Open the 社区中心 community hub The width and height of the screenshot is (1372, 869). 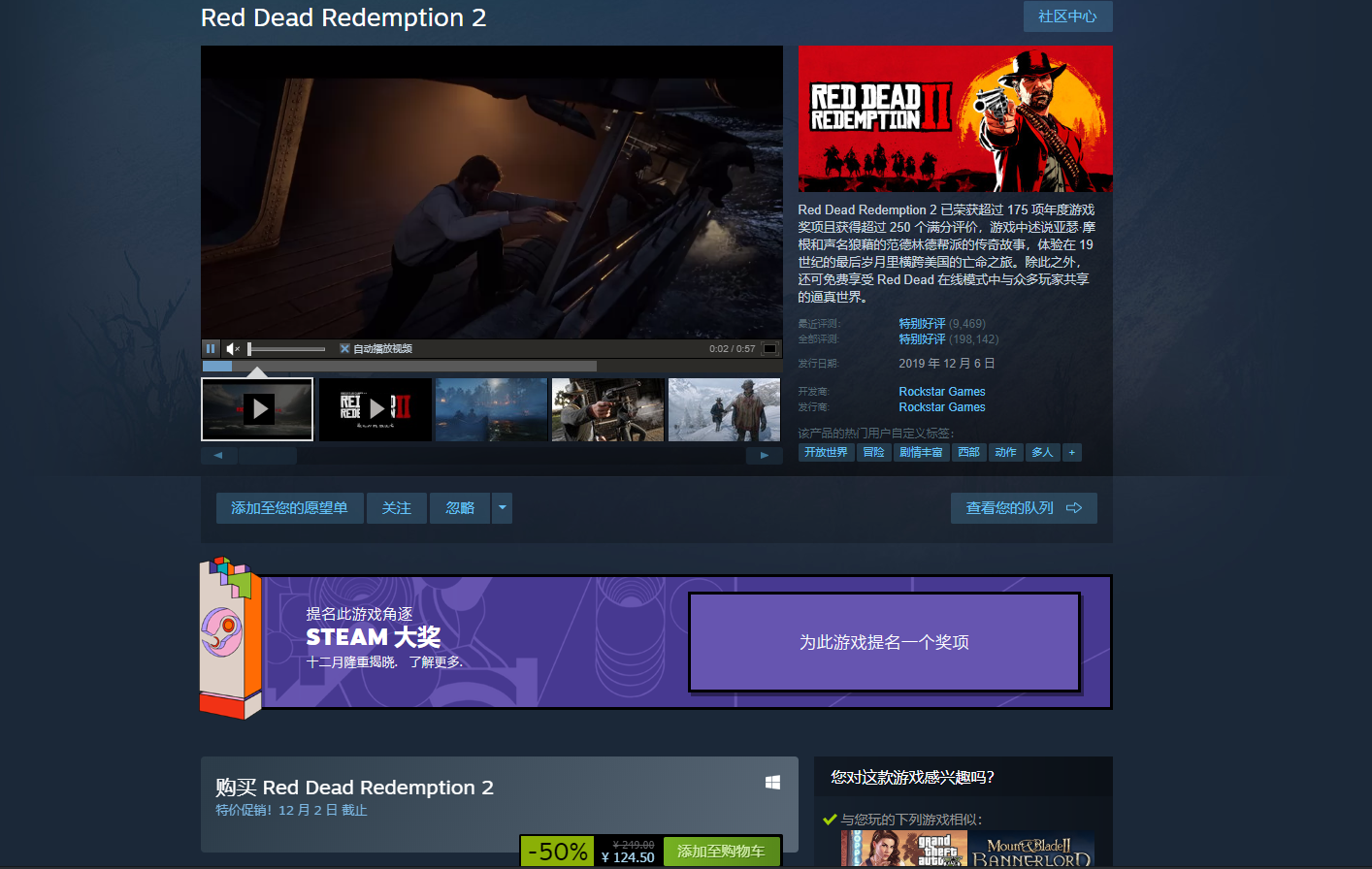(1067, 16)
